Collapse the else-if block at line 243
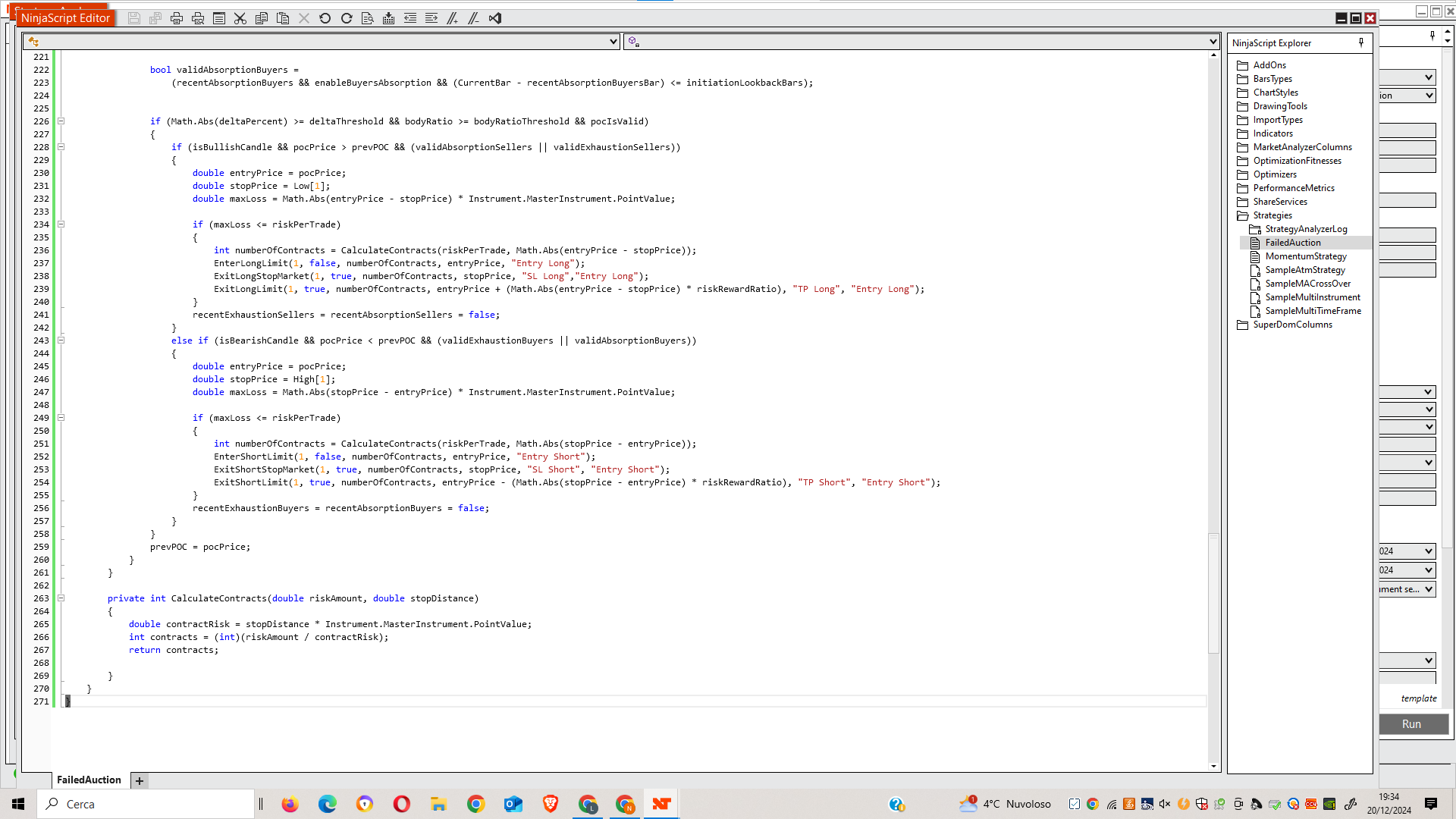The image size is (1456, 819). pyautogui.click(x=61, y=340)
